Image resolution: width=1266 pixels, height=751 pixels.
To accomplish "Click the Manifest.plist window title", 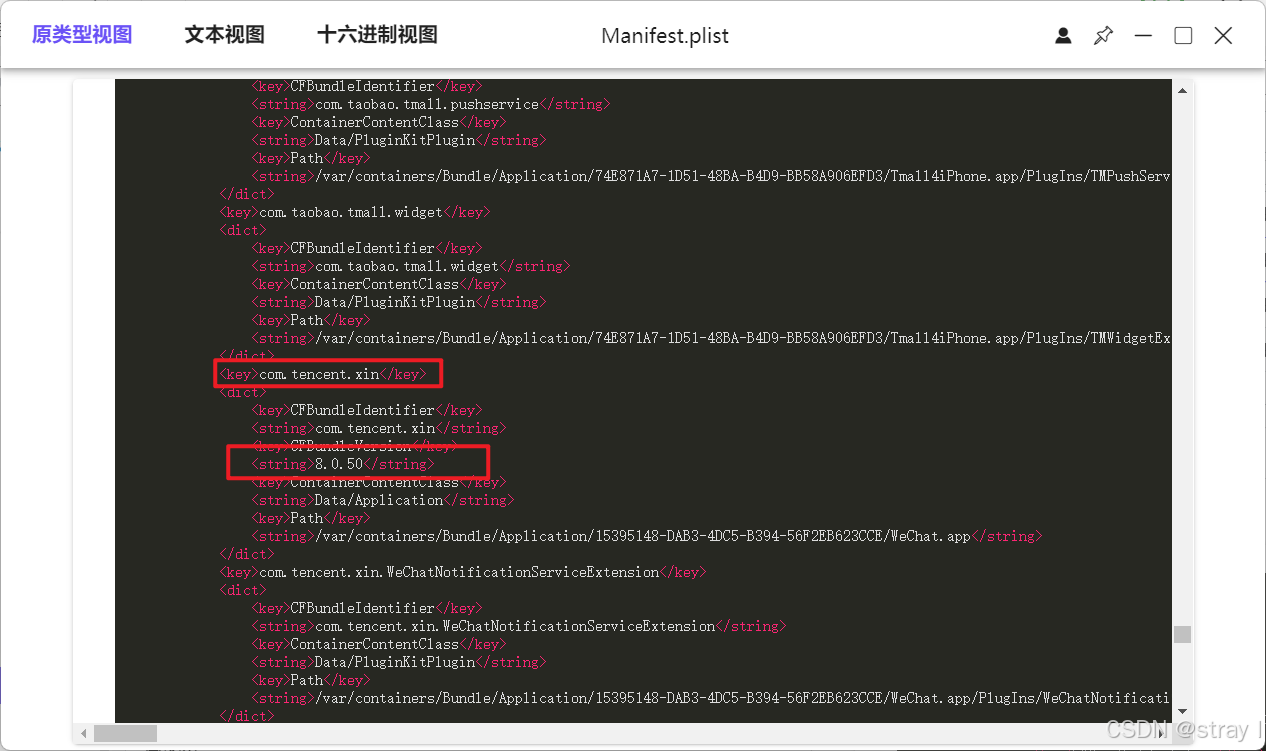I will [665, 36].
